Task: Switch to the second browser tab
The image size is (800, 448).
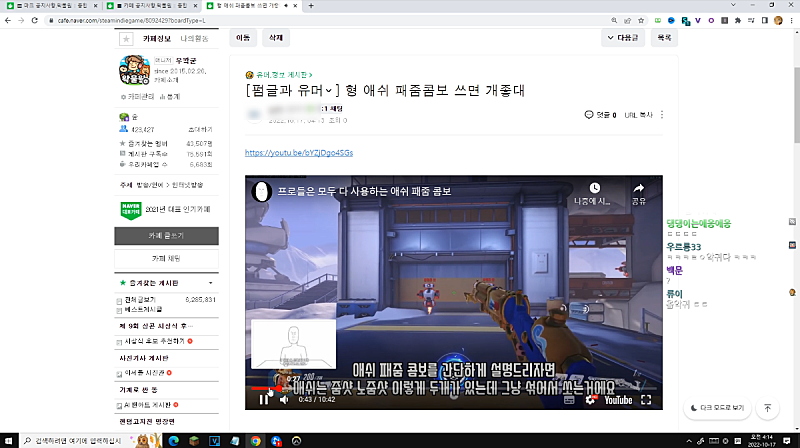Action: (x=152, y=6)
